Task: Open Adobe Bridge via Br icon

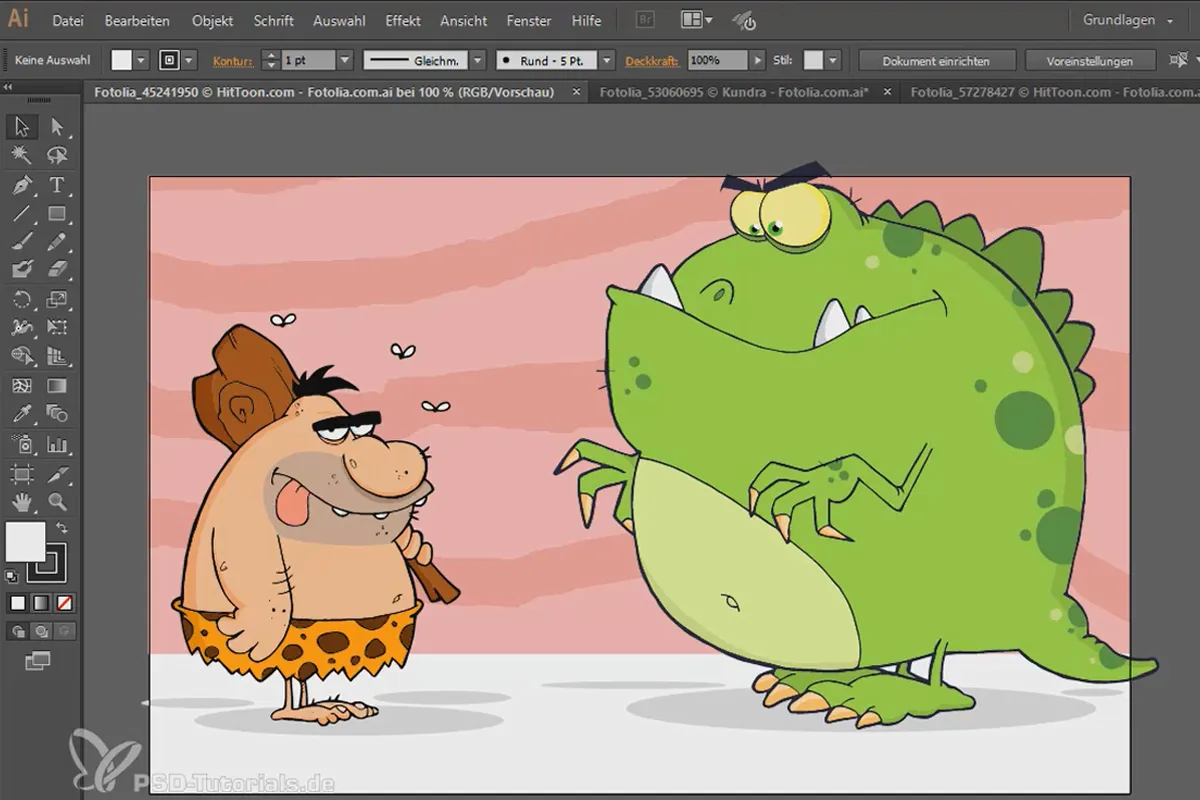Action: click(x=646, y=20)
